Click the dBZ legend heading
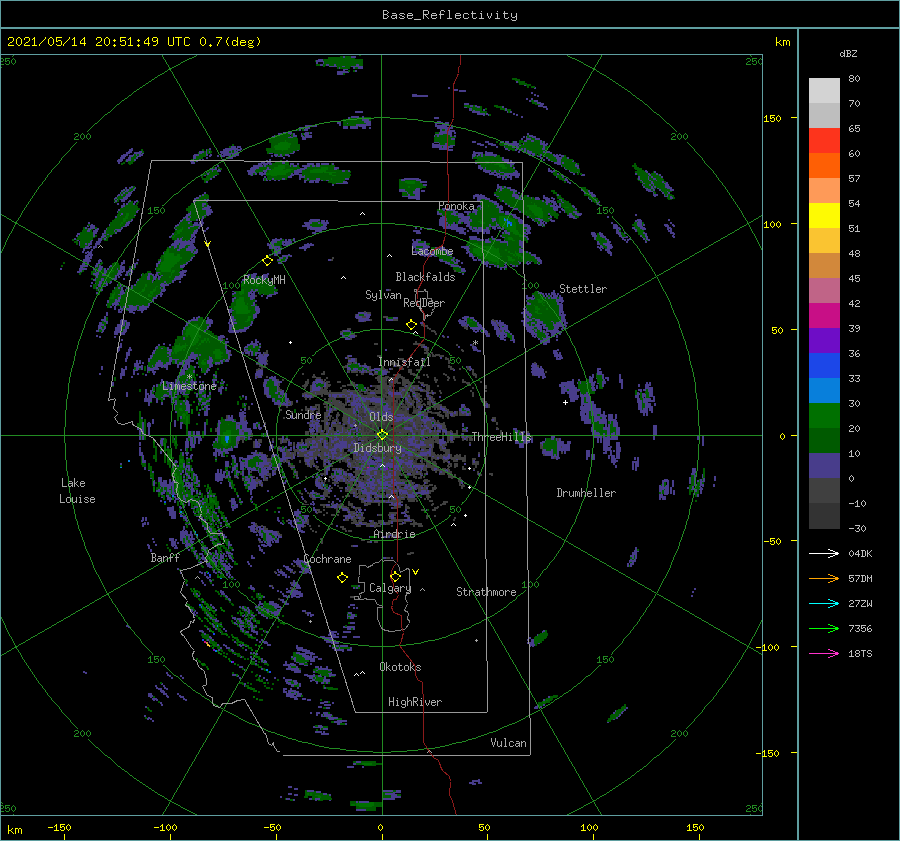 pos(848,53)
